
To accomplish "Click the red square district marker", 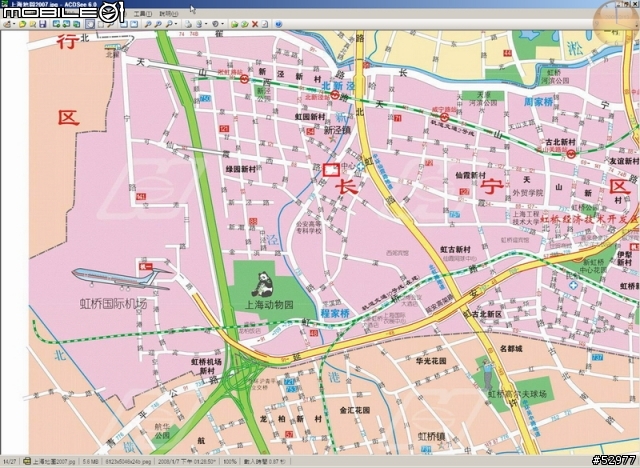I will coord(331,170).
